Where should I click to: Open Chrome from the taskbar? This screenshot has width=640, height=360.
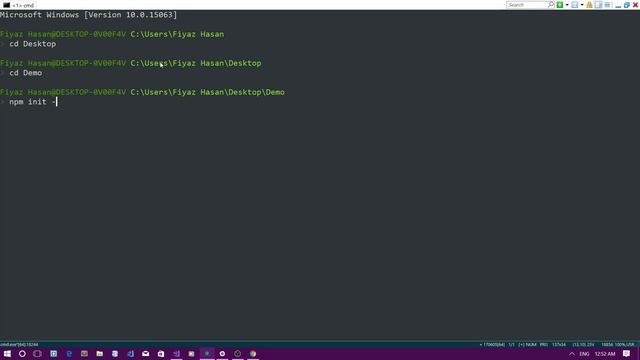(x=253, y=354)
